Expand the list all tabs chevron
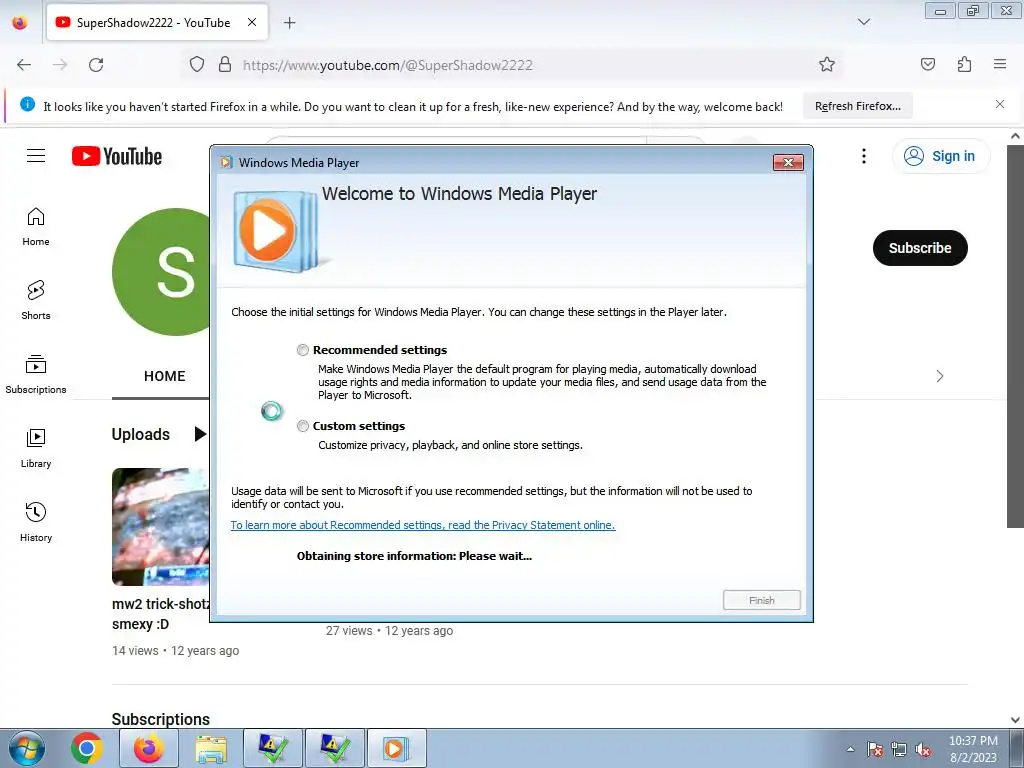Viewport: 1024px width, 768px height. point(863,22)
